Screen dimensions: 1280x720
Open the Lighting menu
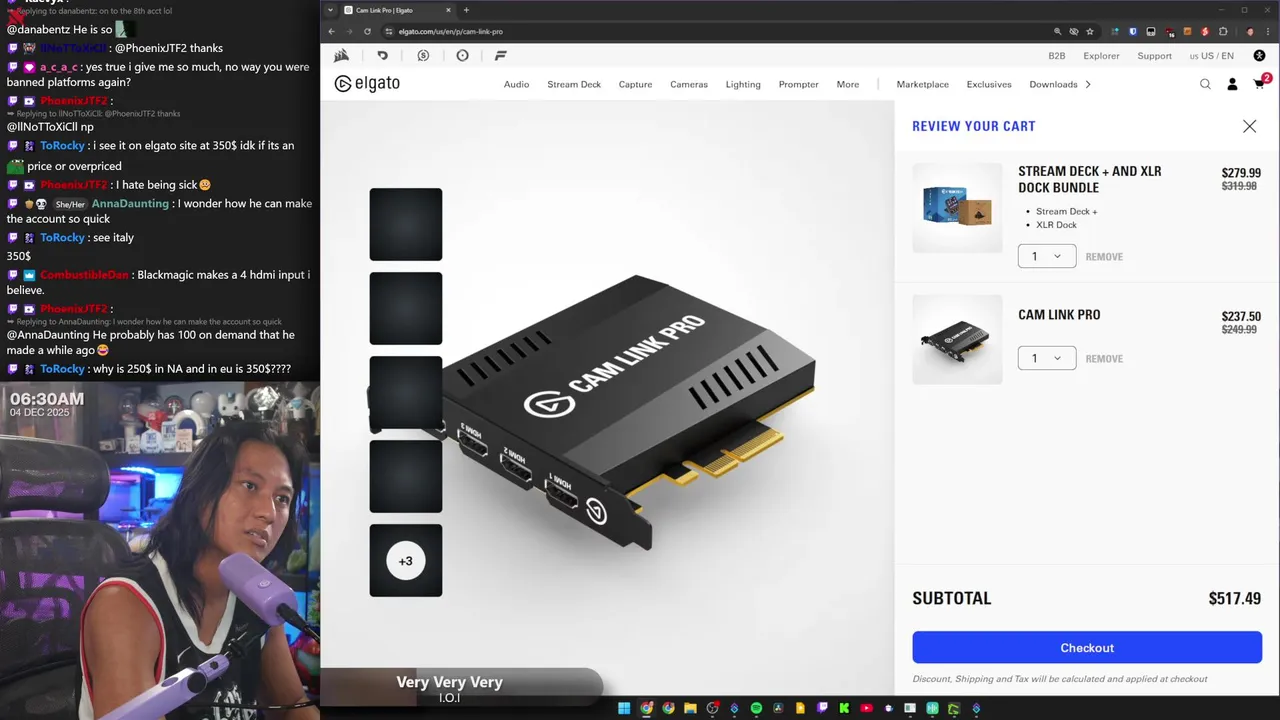point(743,84)
